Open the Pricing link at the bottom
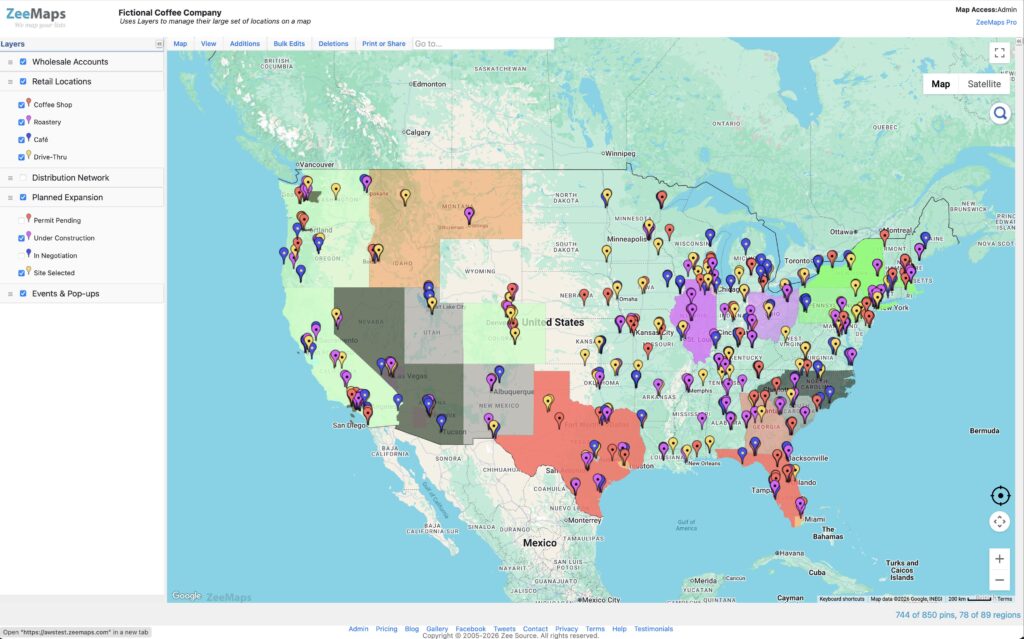This screenshot has height=639, width=1024. [x=387, y=628]
